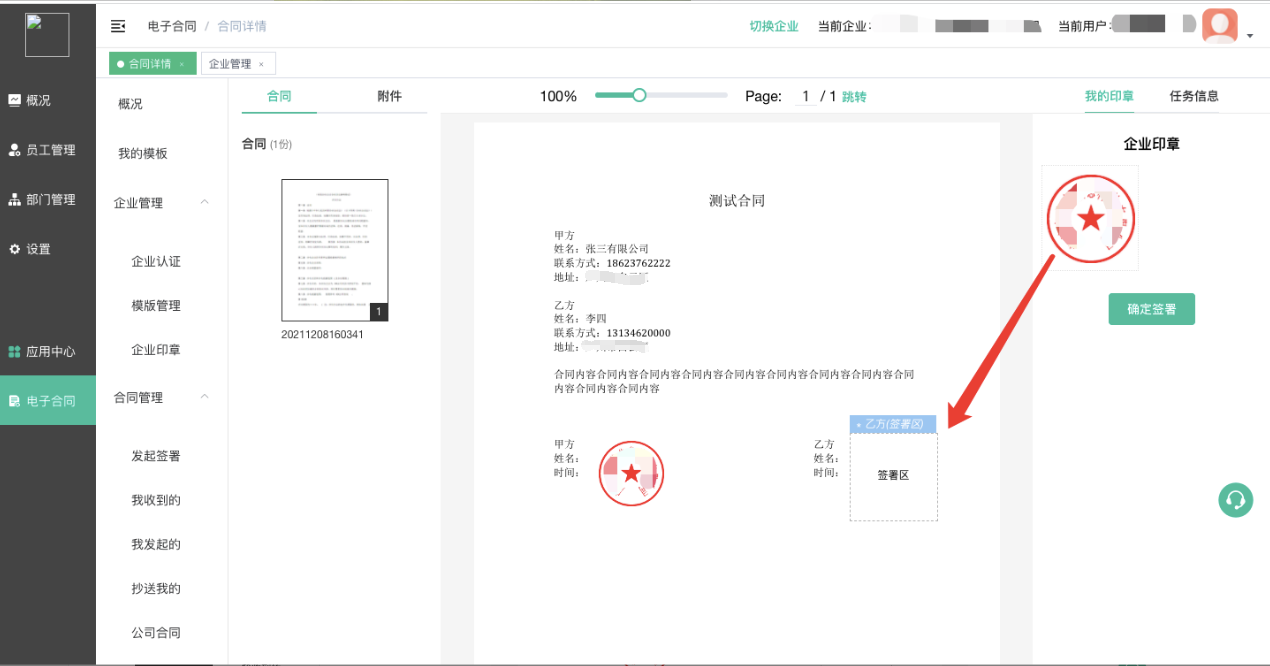
Task: Click the 切换企业 link
Action: pyautogui.click(x=774, y=26)
